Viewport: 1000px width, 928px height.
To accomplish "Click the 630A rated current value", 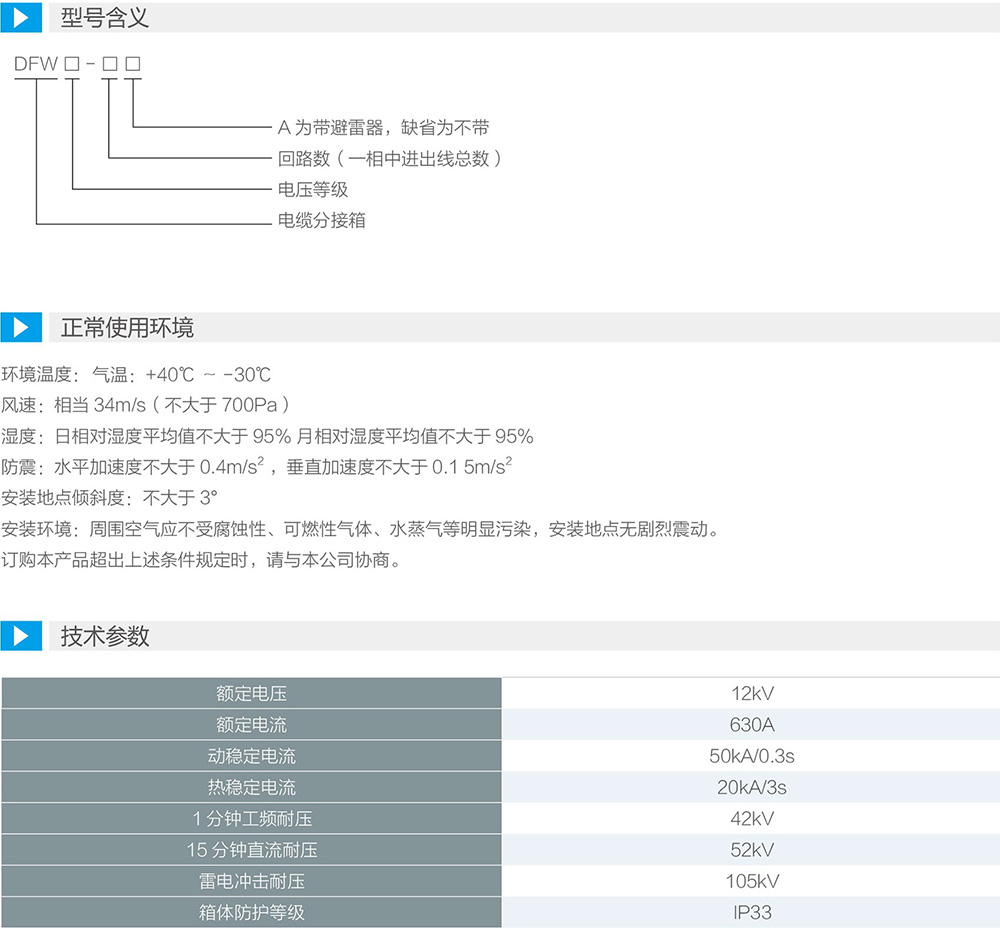I will [751, 725].
